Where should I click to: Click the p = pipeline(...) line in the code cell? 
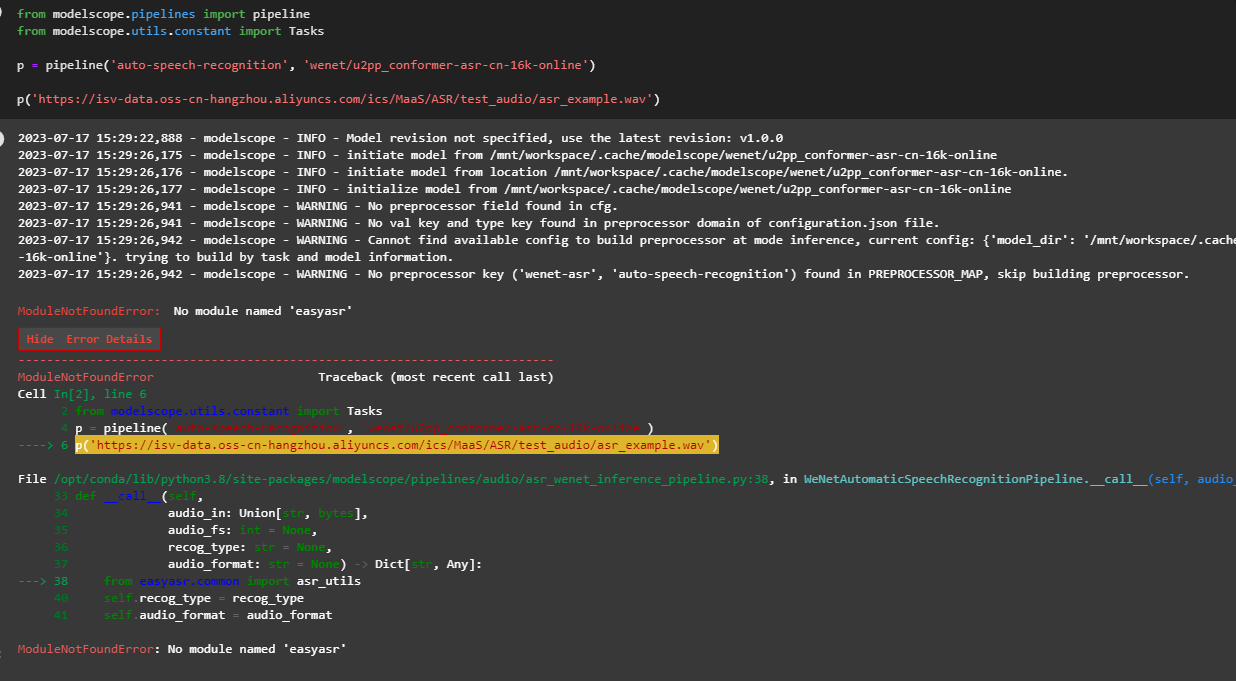(306, 65)
